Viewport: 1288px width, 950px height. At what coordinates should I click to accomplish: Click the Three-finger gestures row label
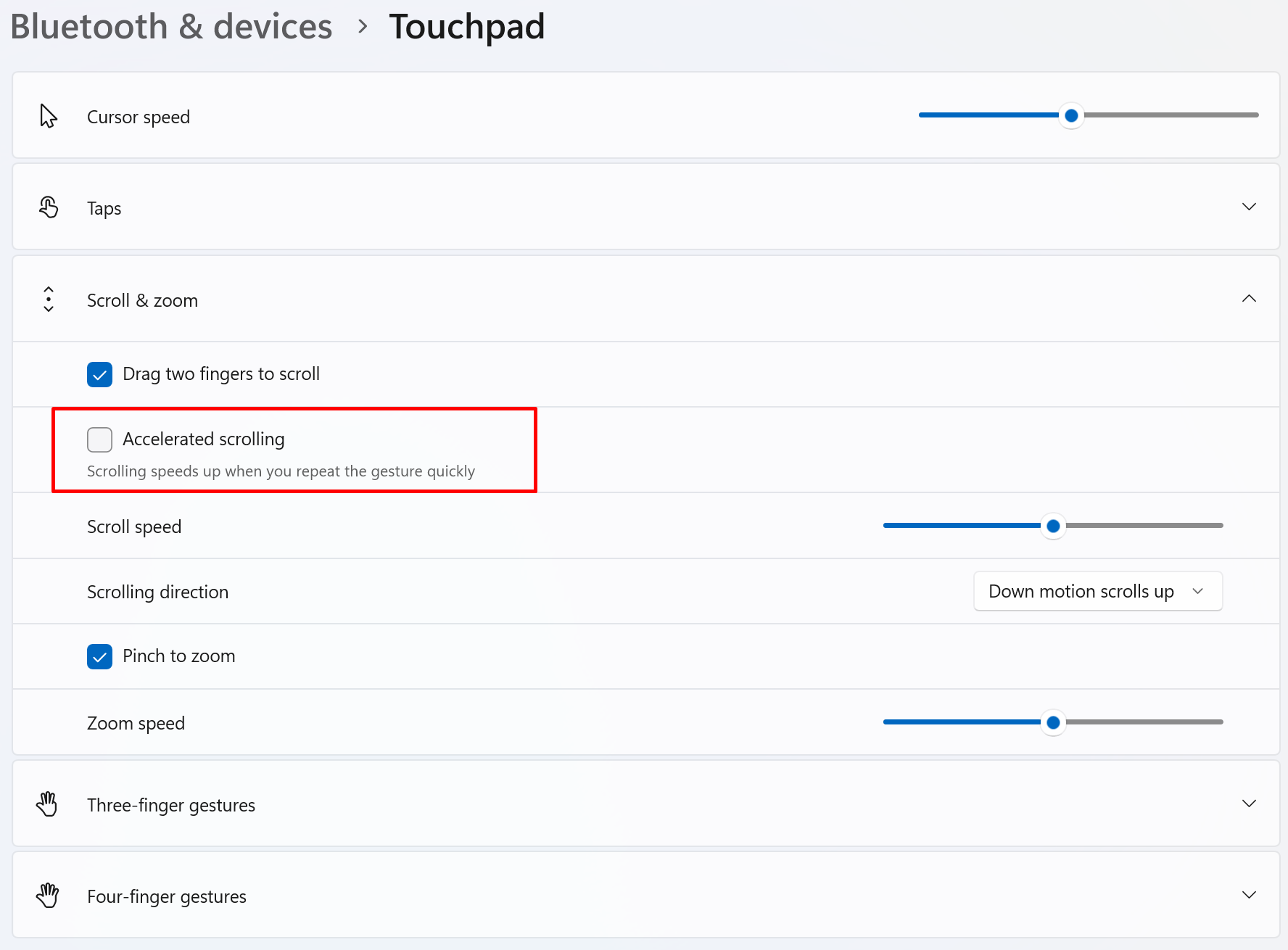click(x=171, y=805)
